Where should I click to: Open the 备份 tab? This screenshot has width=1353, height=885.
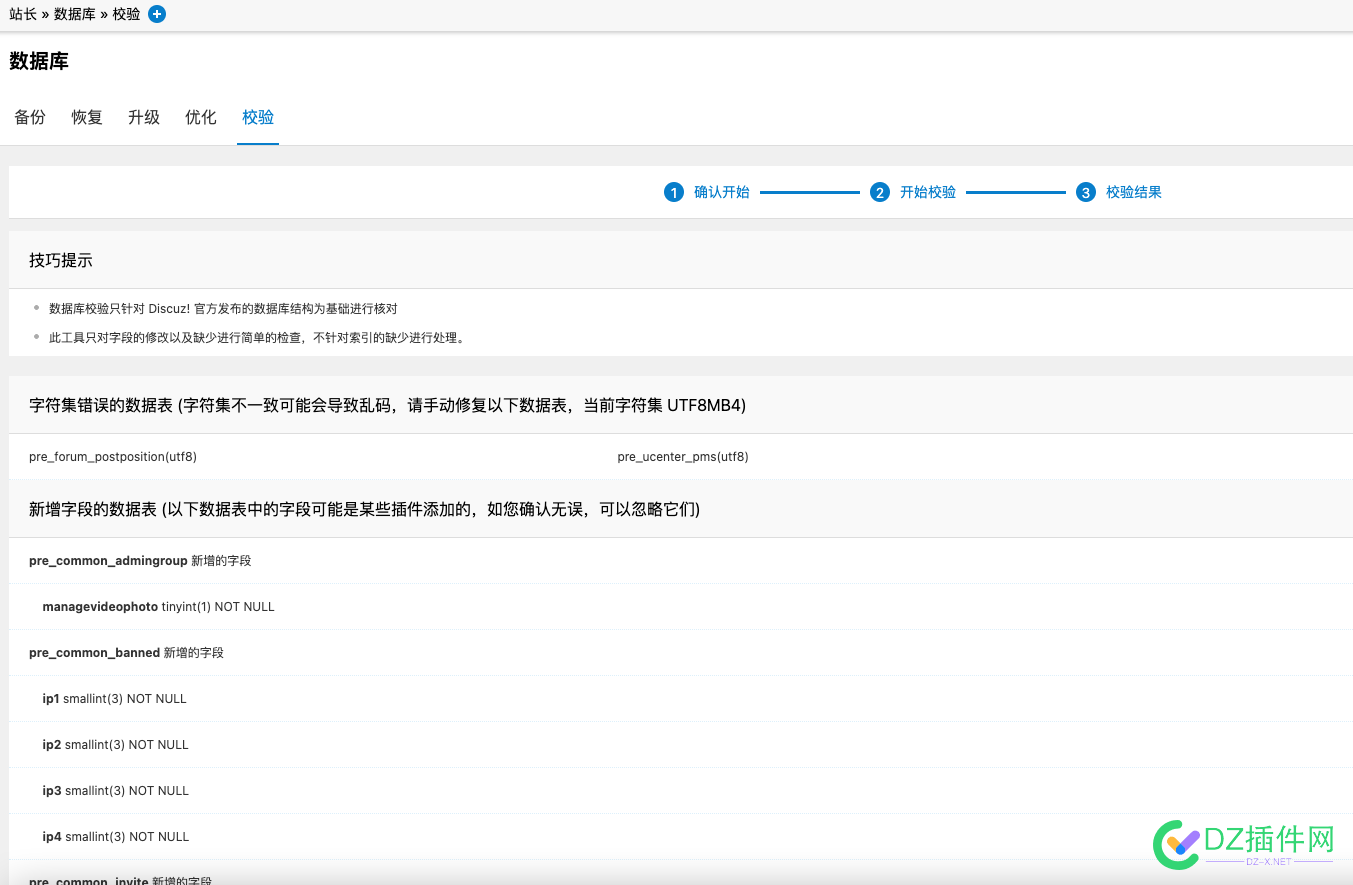tap(30, 117)
